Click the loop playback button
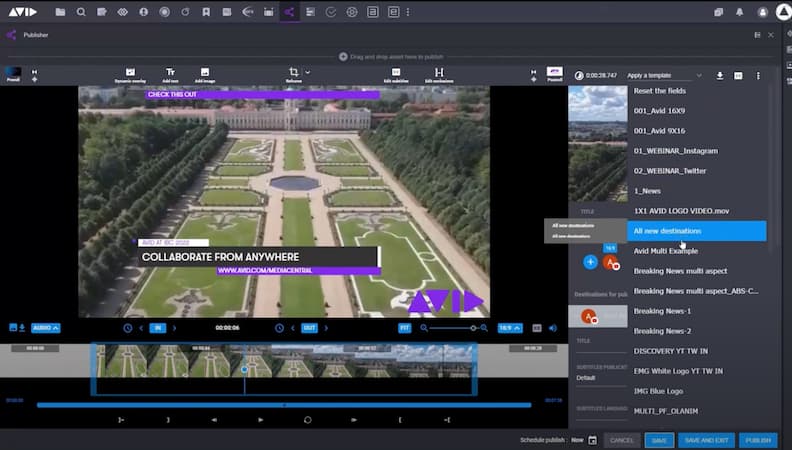The height and width of the screenshot is (450, 792). coord(308,420)
